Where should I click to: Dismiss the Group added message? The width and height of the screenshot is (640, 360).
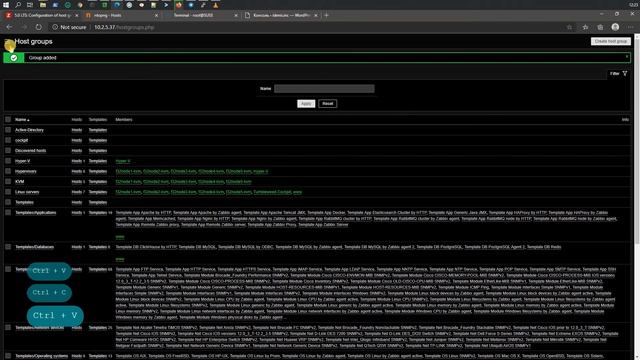click(627, 57)
